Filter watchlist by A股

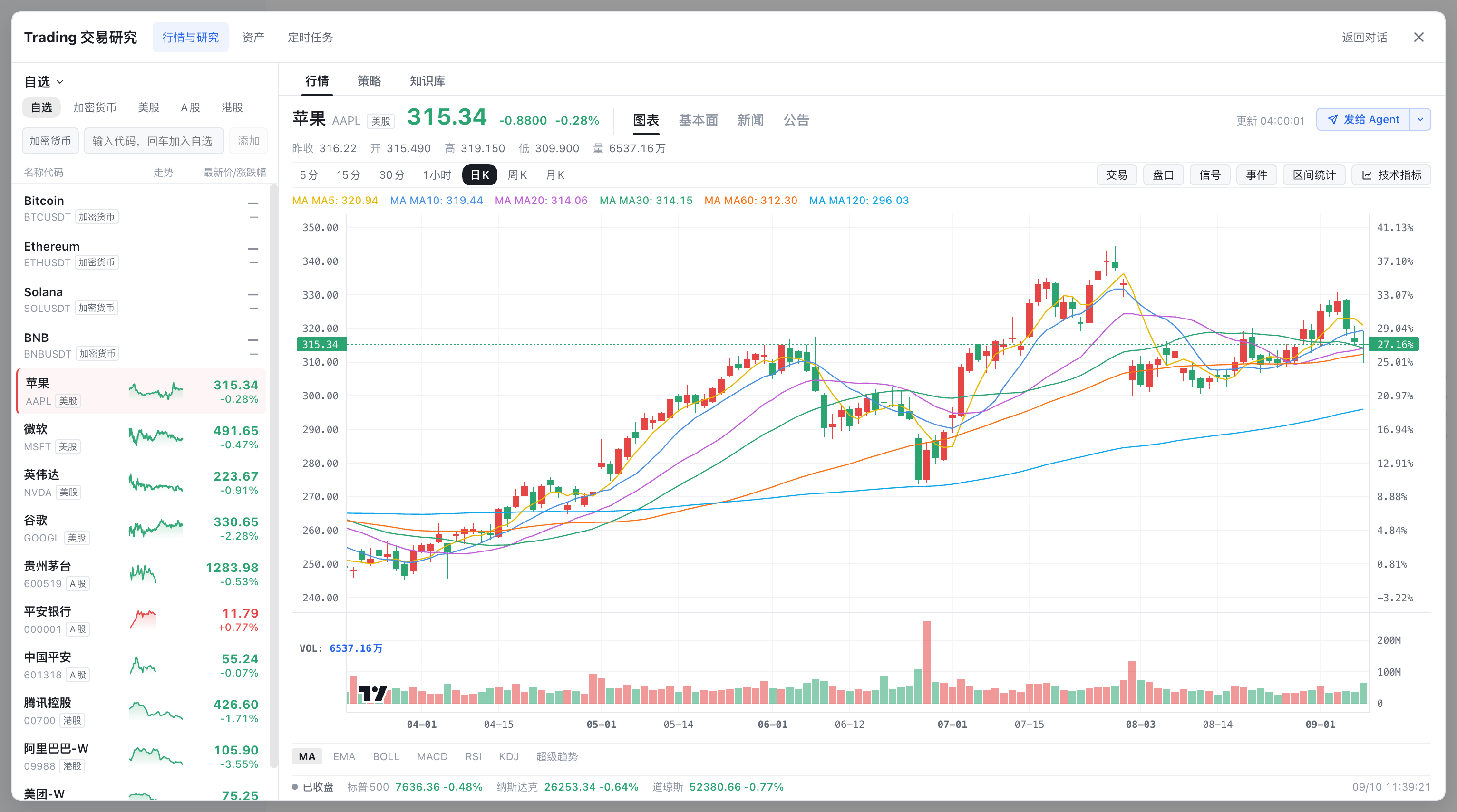pyautogui.click(x=191, y=107)
